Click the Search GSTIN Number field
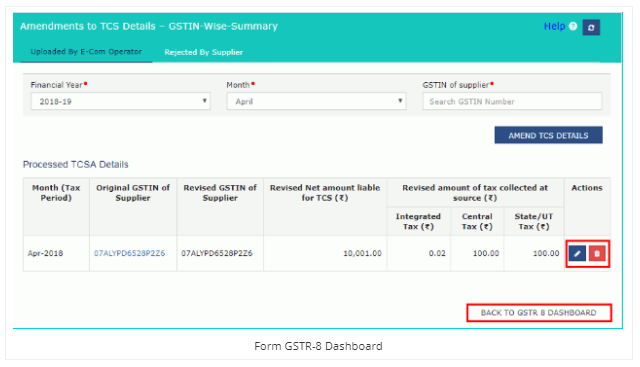 pyautogui.click(x=512, y=101)
